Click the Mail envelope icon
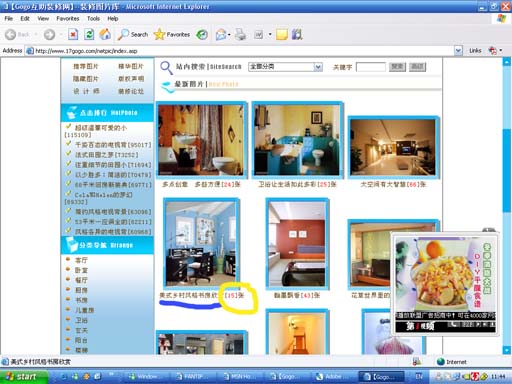 [x=221, y=35]
